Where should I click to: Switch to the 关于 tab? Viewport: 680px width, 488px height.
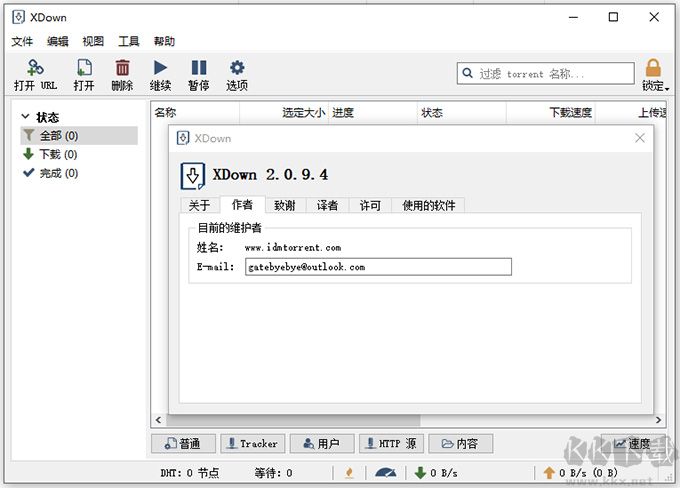pyautogui.click(x=199, y=205)
